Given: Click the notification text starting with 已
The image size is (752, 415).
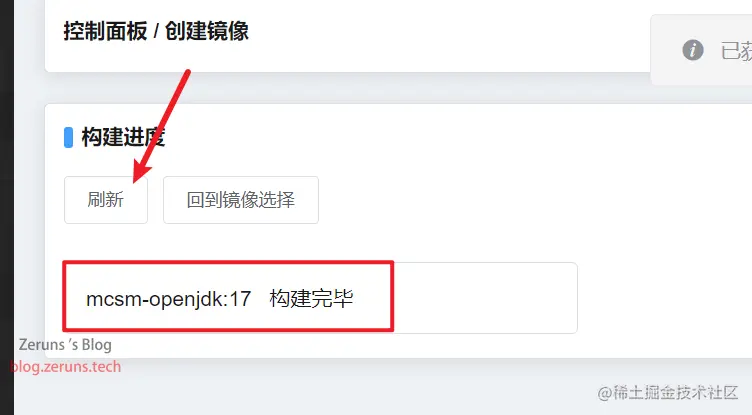Looking at the screenshot, I should point(736,50).
